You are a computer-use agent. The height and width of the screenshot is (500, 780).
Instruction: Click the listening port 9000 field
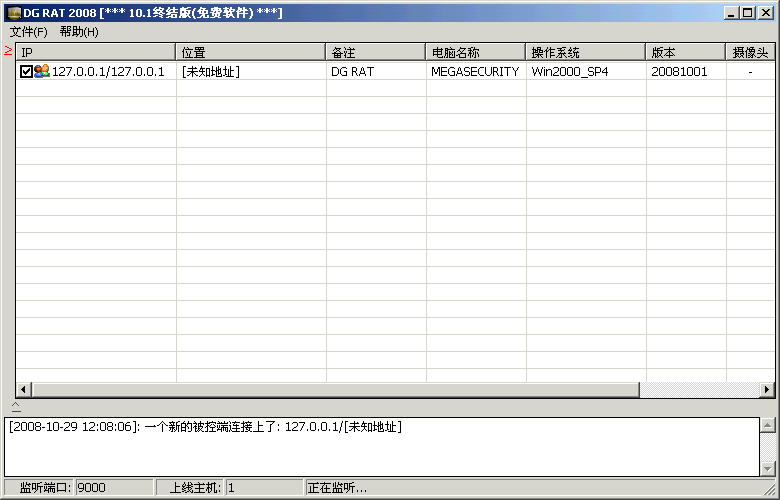coord(114,488)
